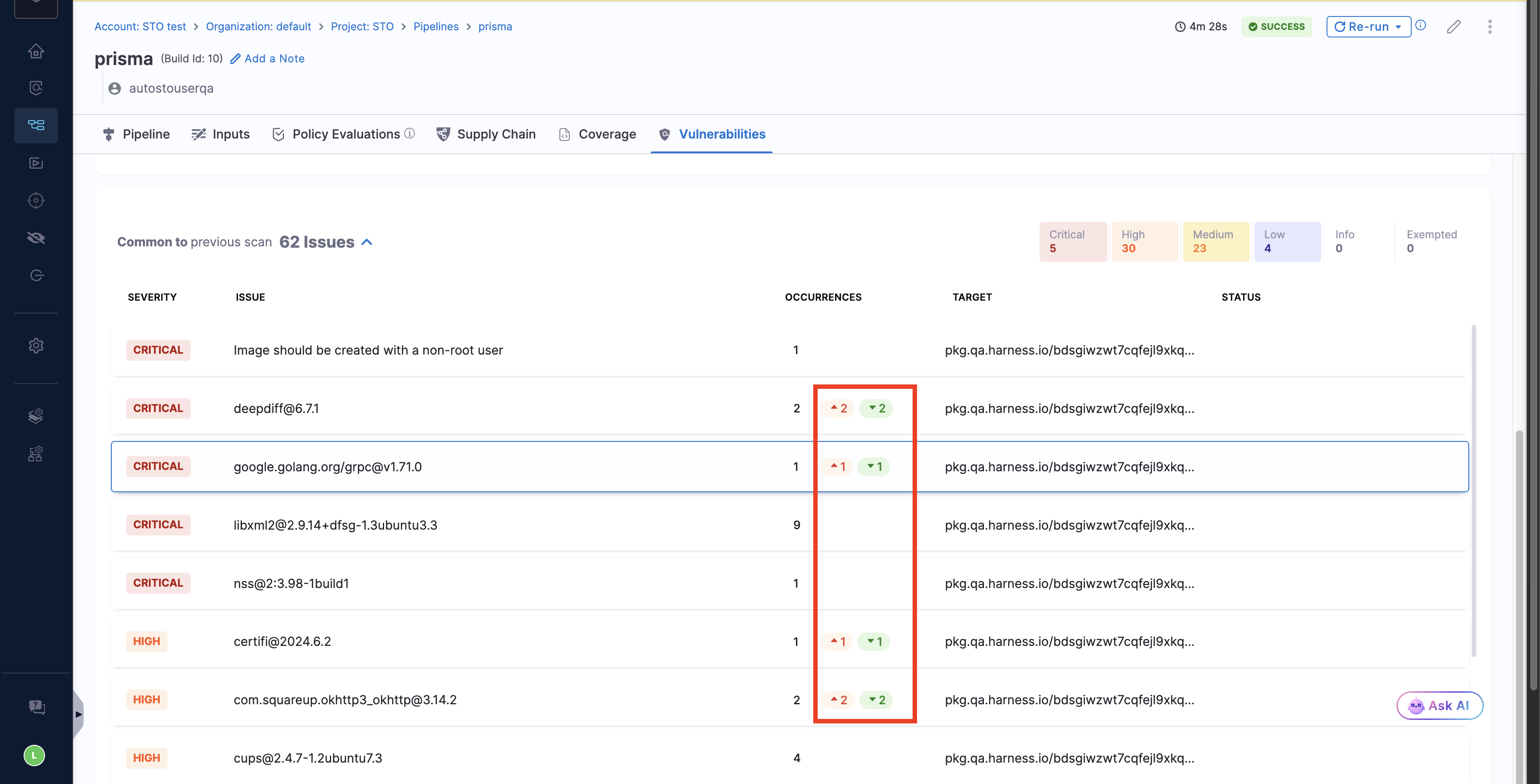Click the Ask AI button
Screen dimensions: 1540x784
(x=1439, y=706)
